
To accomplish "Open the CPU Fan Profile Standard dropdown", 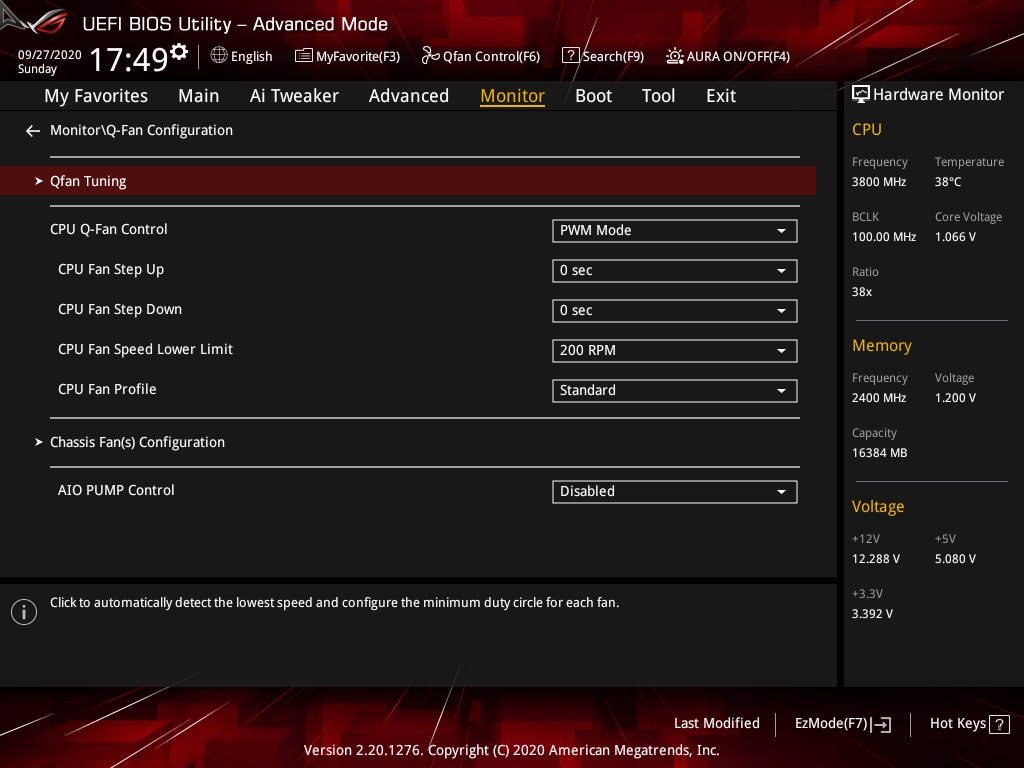I will click(675, 391).
